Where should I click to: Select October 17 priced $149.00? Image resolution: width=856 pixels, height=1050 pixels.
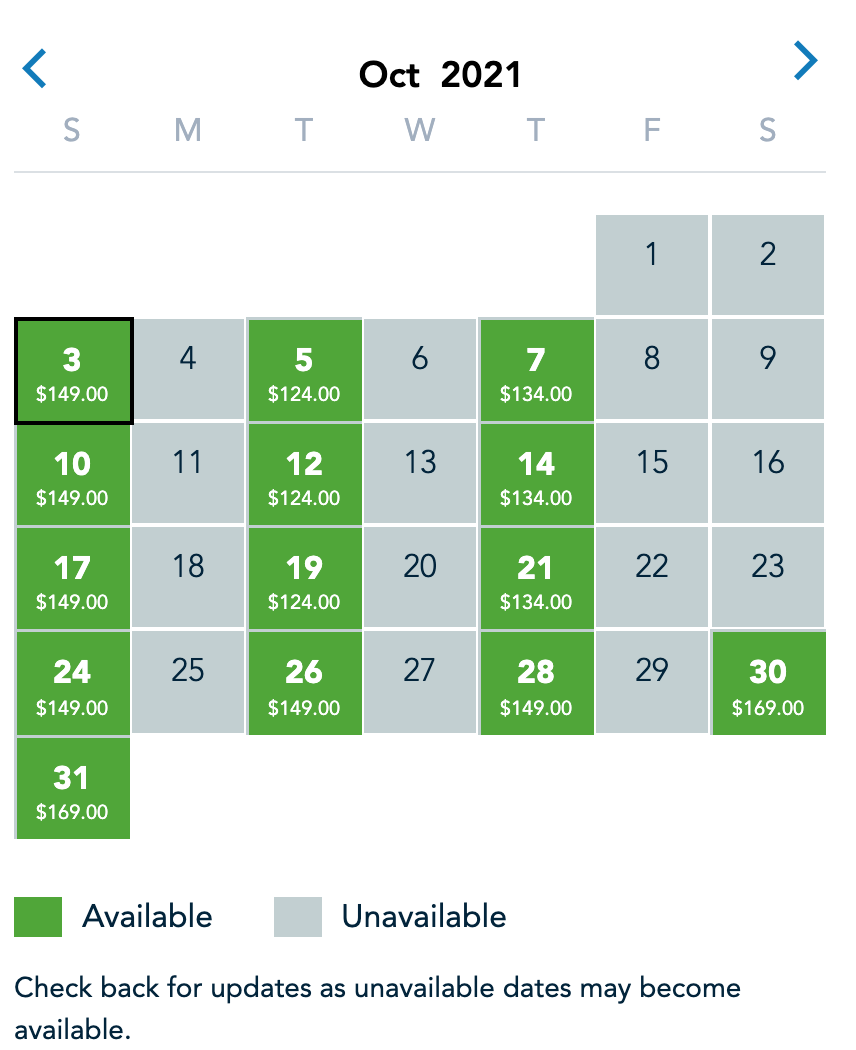click(73, 579)
